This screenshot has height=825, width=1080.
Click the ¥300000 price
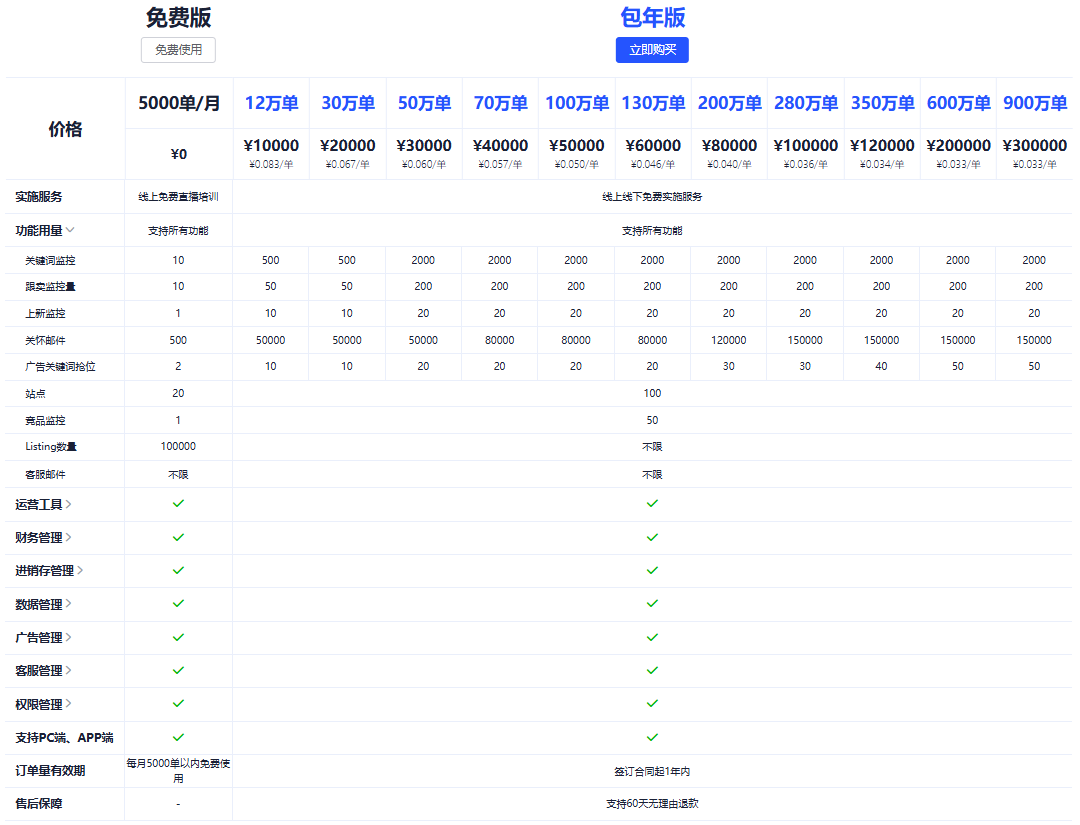(x=1035, y=145)
